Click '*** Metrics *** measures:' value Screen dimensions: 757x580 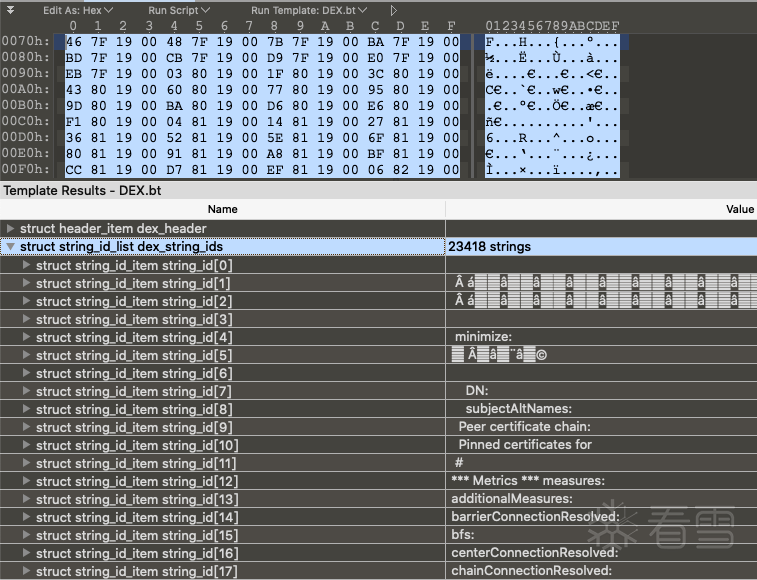pyautogui.click(x=528, y=481)
